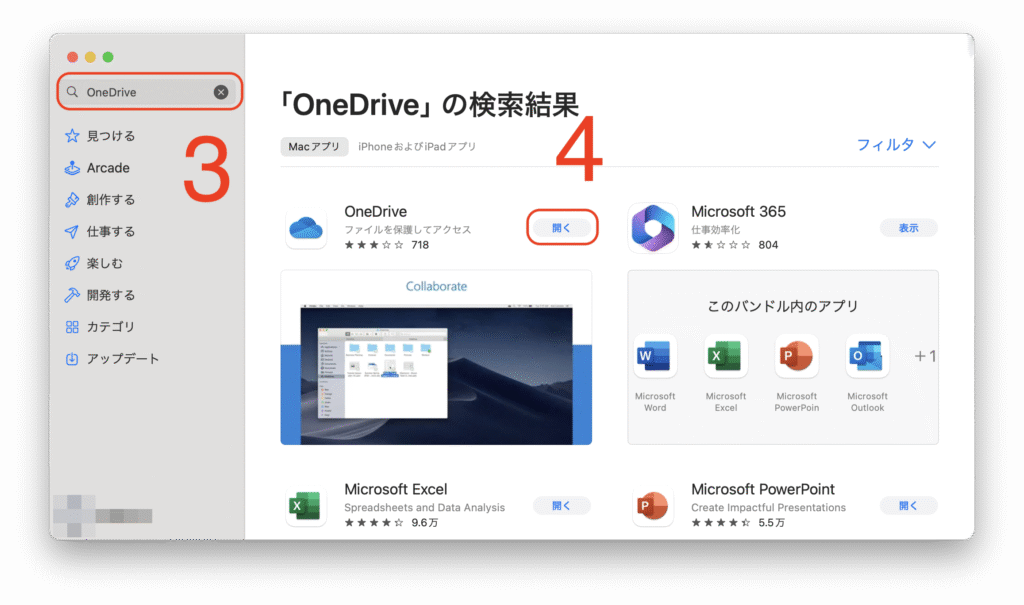Click the bundle Microsoft PowerPoint icon
The image size is (1024, 605).
tap(797, 356)
